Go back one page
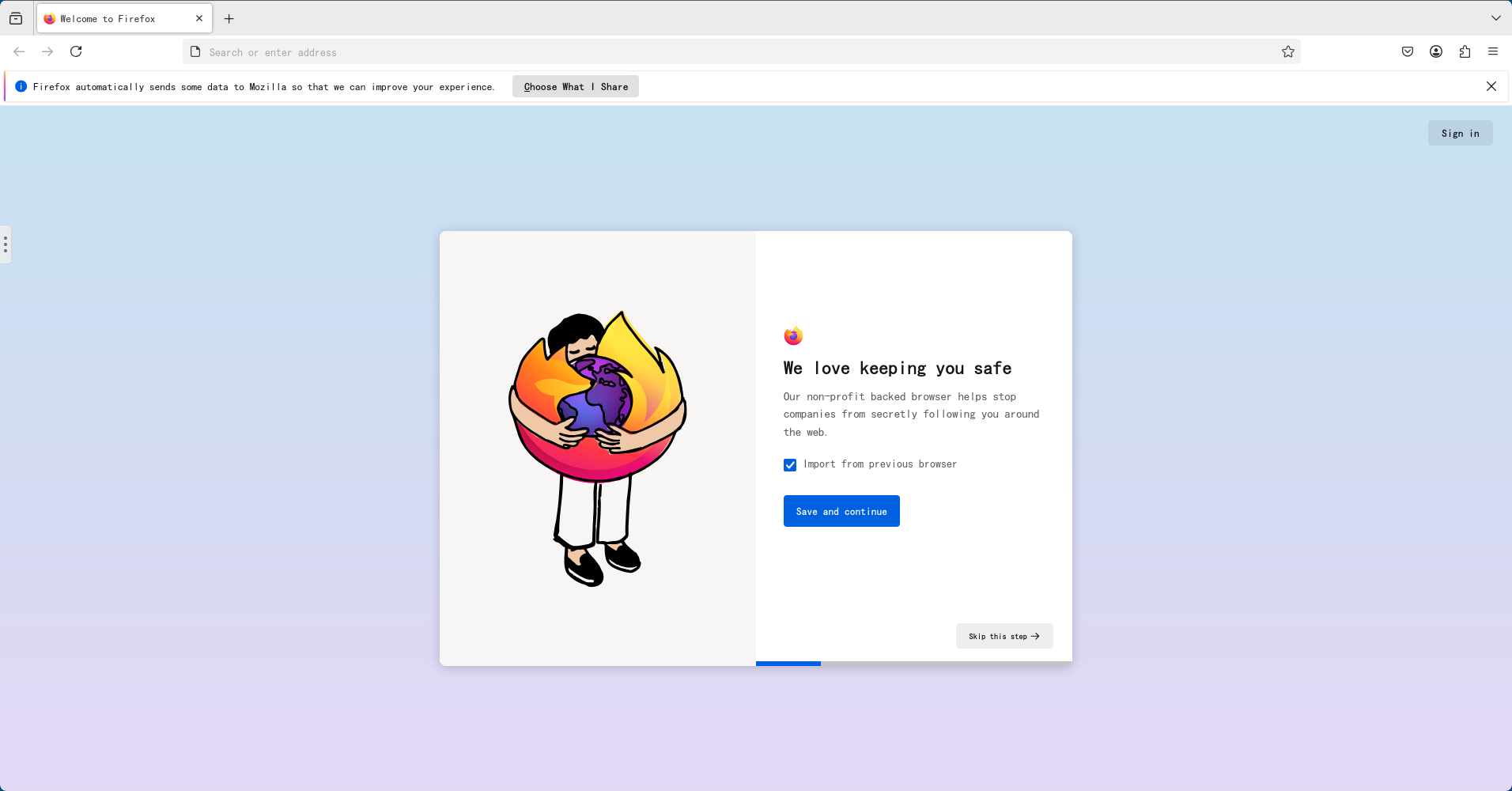The image size is (1512, 791). coord(19,51)
